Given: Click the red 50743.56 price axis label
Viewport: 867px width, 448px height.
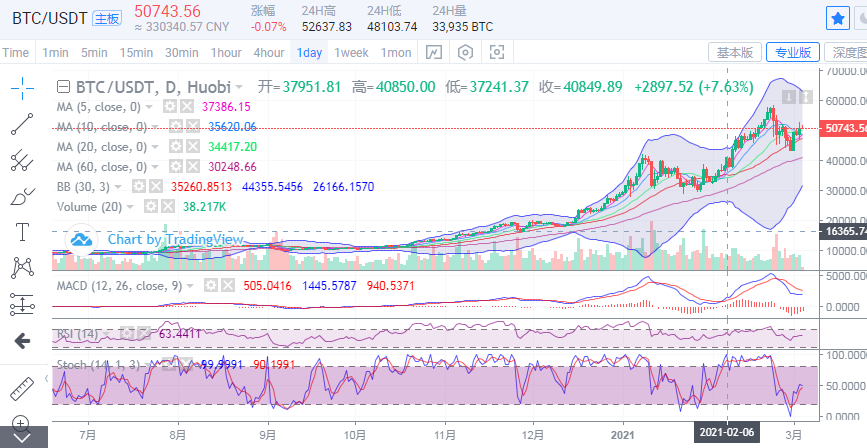Looking at the screenshot, I should pyautogui.click(x=845, y=128).
